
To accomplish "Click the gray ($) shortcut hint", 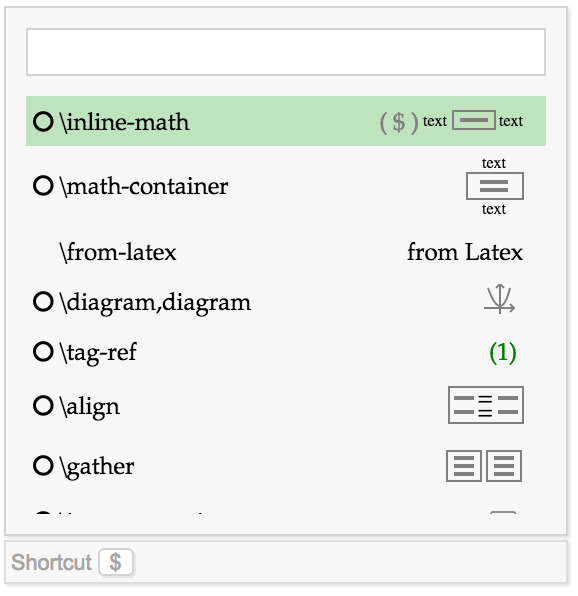I will (x=399, y=122).
